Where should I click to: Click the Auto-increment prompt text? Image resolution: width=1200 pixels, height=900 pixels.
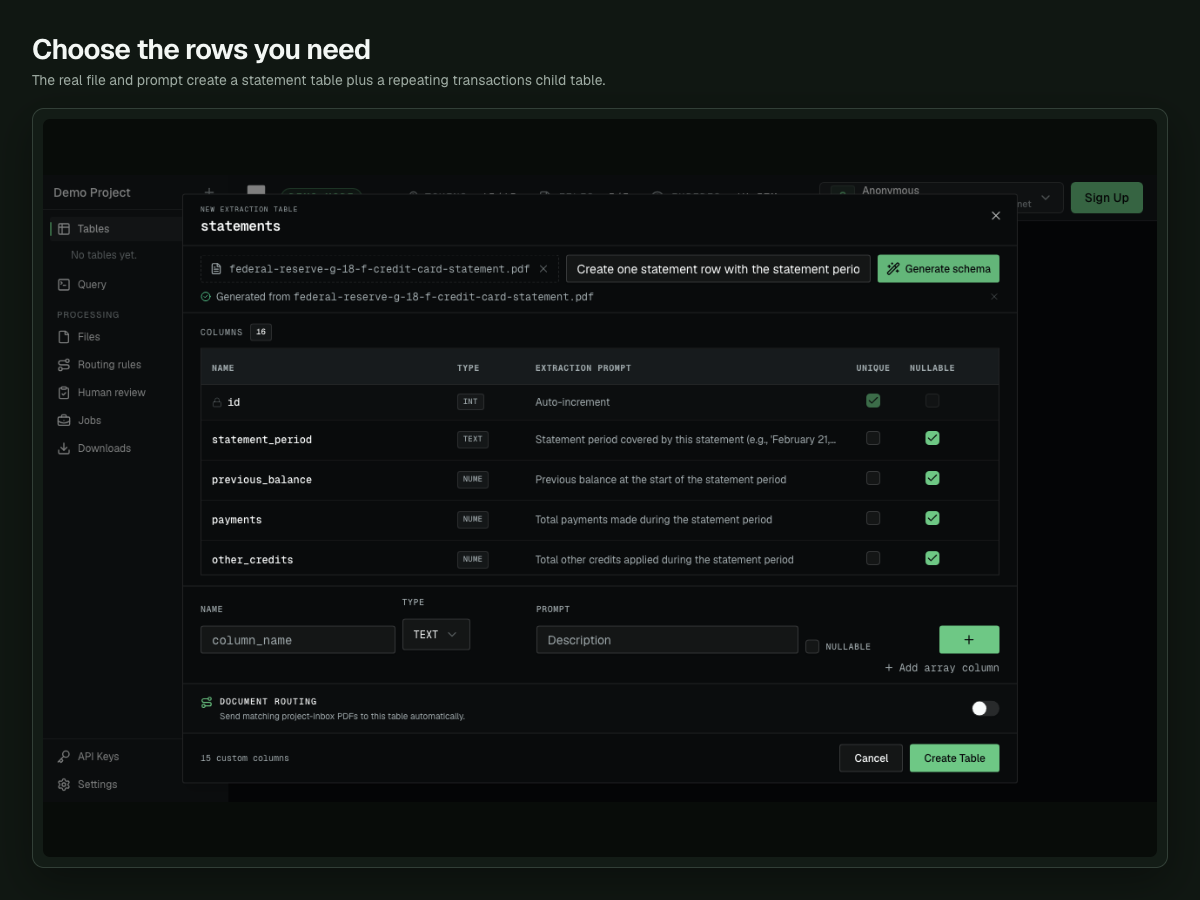tap(572, 402)
